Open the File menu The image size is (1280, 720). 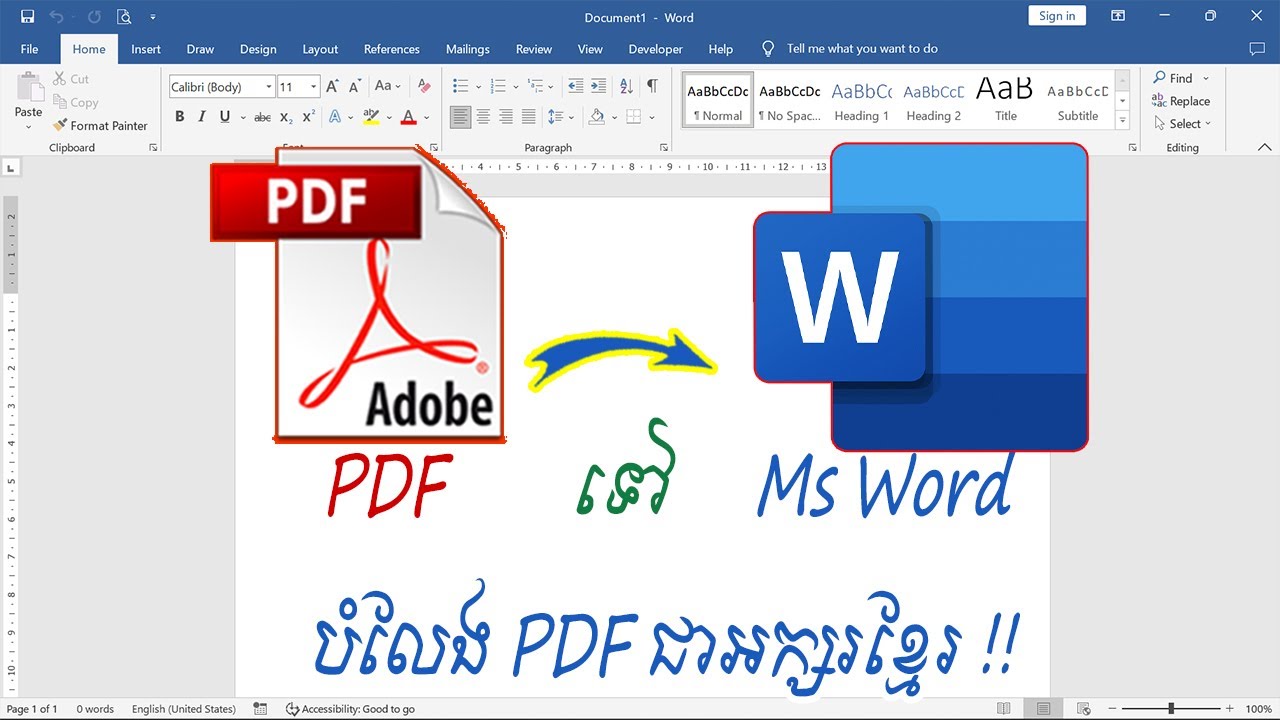click(x=29, y=49)
